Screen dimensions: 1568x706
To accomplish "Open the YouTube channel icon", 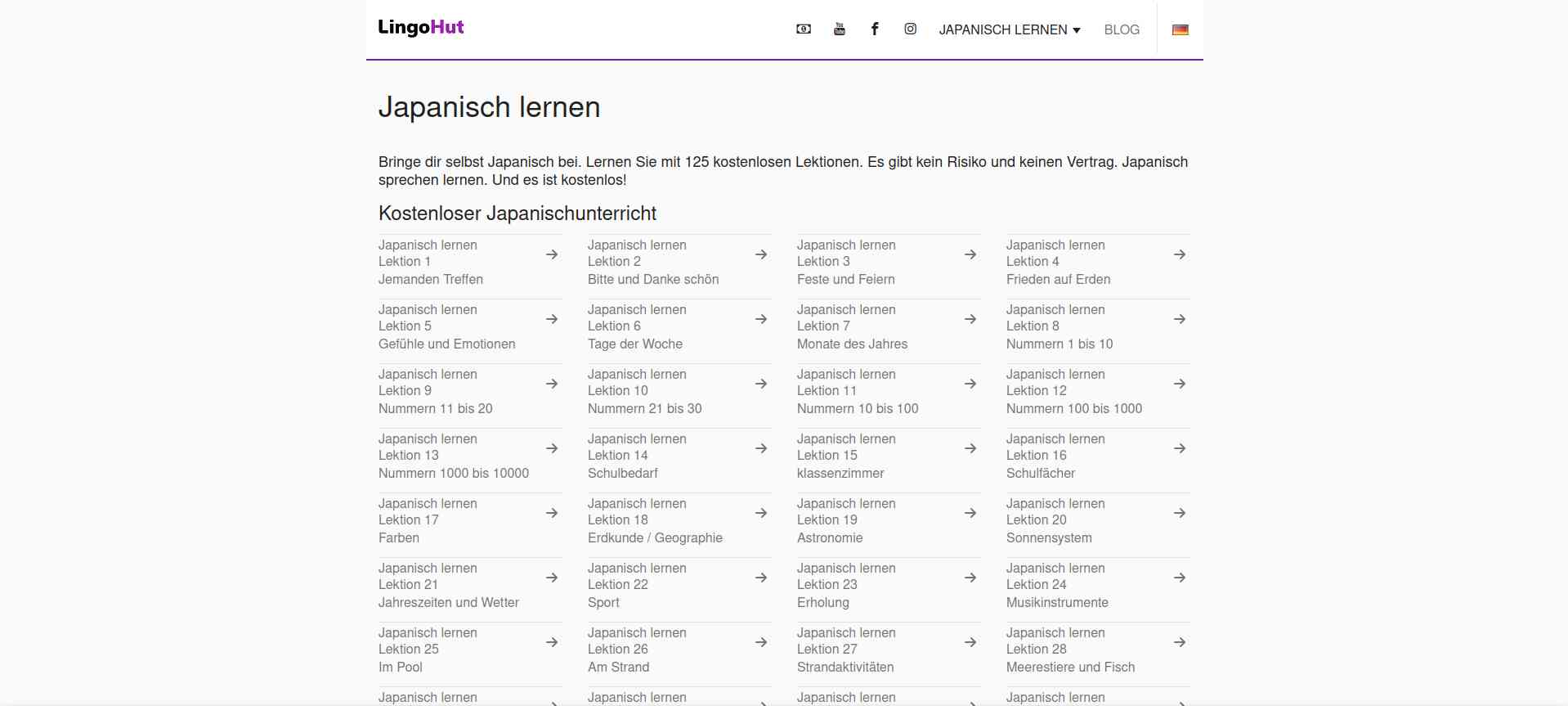I will 839,29.
